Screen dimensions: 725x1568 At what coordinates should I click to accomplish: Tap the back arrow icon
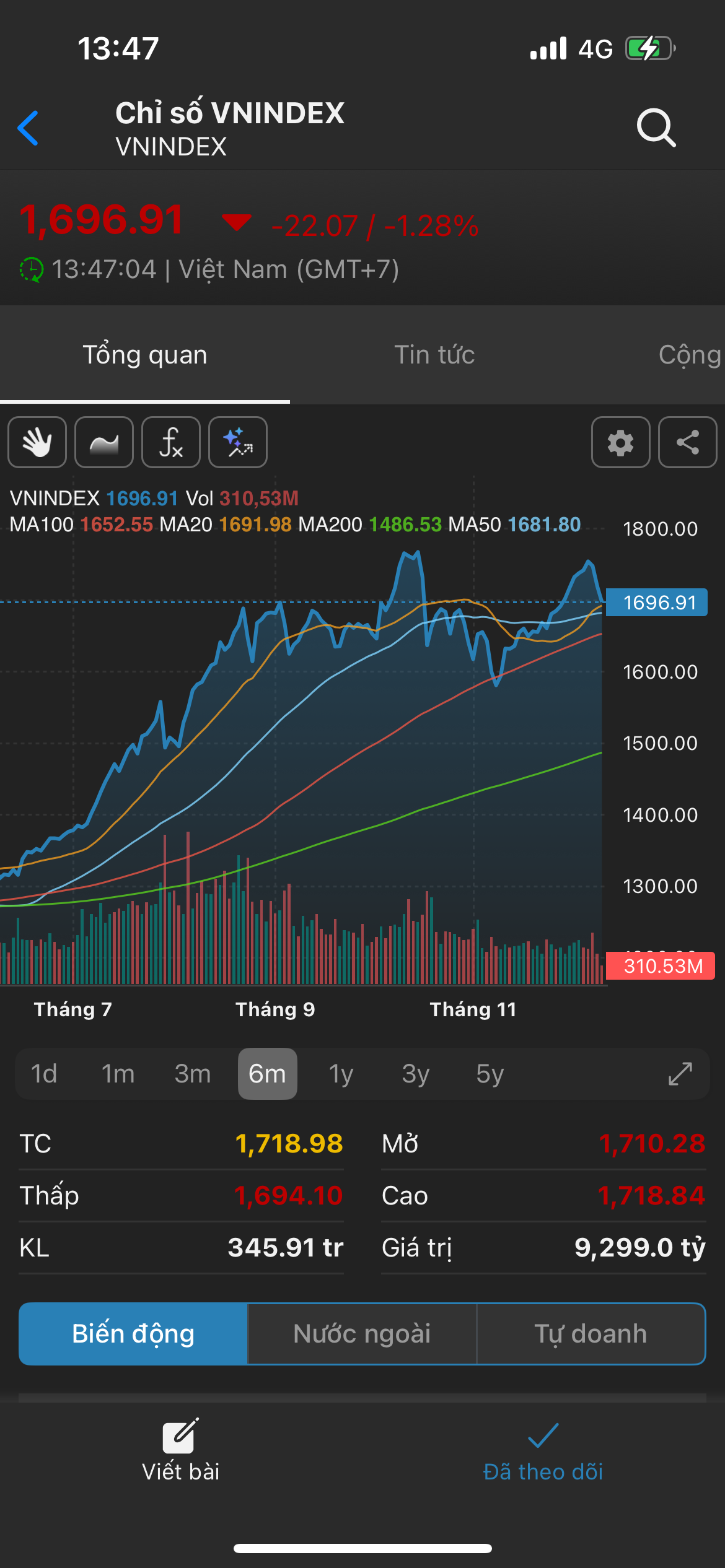click(x=29, y=128)
